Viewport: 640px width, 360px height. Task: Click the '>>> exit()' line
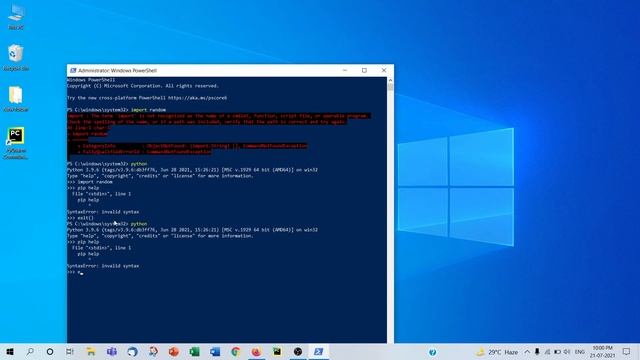click(80, 218)
